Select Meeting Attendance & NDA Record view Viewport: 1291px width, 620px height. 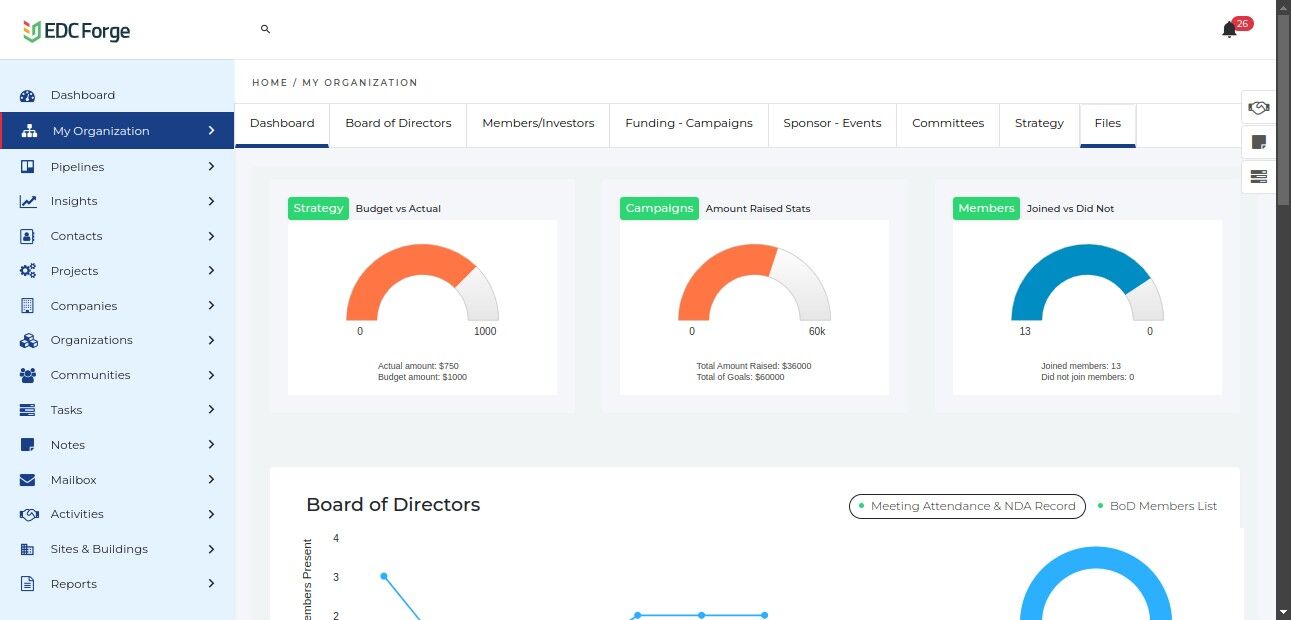point(967,506)
